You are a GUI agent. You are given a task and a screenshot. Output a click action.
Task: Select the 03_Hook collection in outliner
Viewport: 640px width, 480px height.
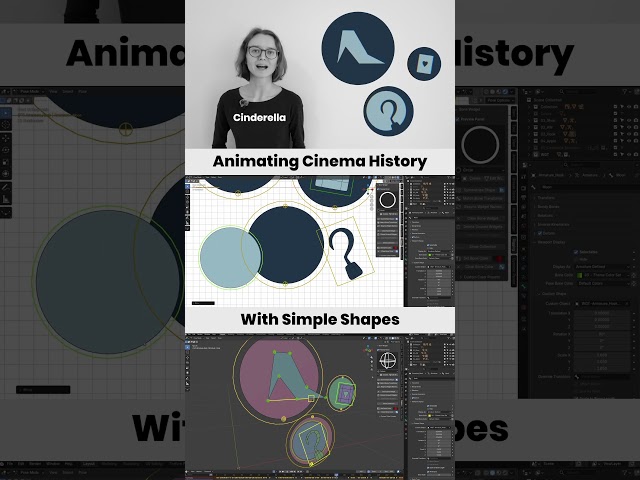548,134
